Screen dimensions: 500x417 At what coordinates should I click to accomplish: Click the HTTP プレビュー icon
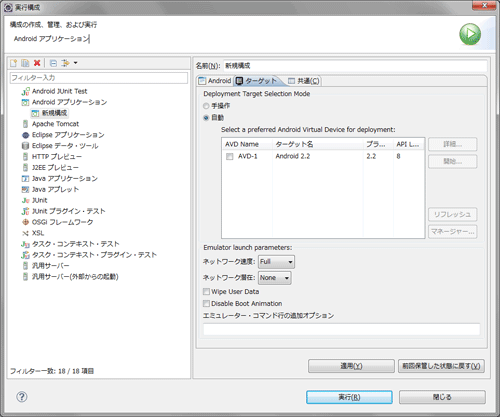[x=25, y=157]
